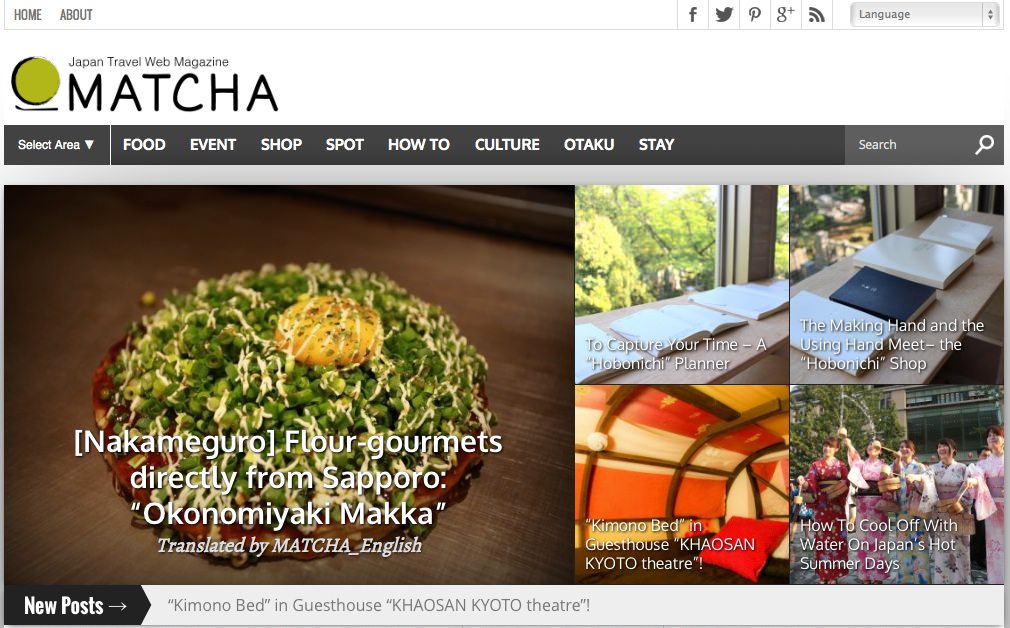The image size is (1010, 628).
Task: Go to the HOME link
Action: coord(28,15)
